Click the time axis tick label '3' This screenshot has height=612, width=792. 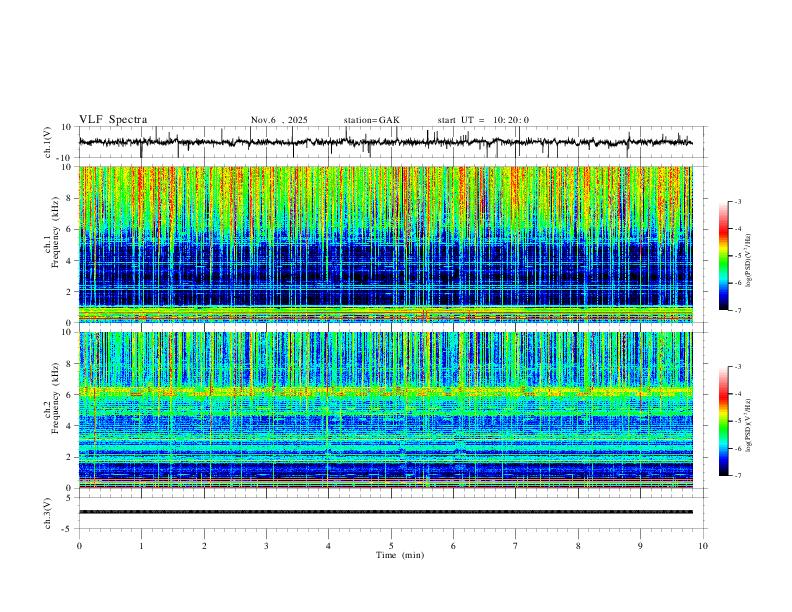pos(266,546)
